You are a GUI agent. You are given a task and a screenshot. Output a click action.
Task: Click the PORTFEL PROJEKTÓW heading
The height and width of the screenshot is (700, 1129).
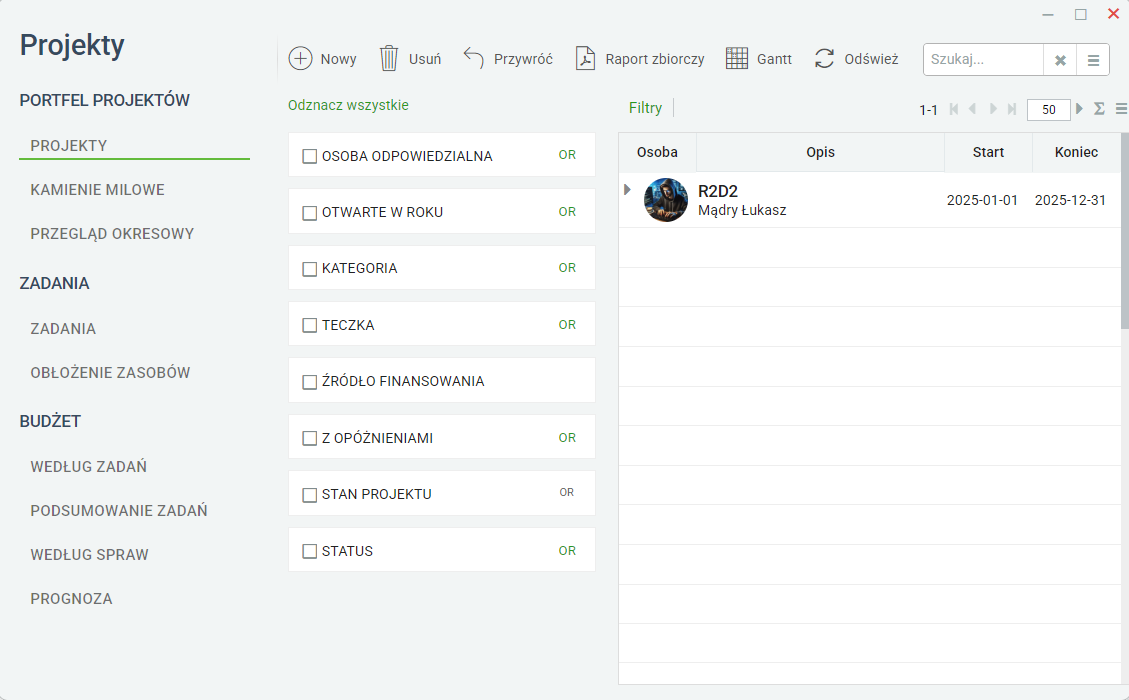[104, 100]
